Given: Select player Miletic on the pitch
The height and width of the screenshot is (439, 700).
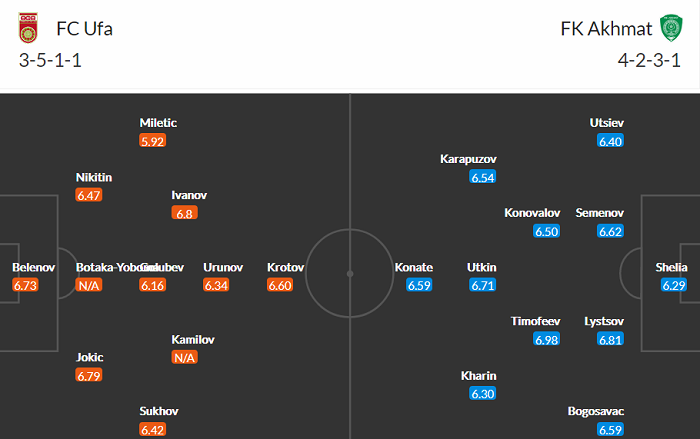Looking at the screenshot, I should 158,123.
